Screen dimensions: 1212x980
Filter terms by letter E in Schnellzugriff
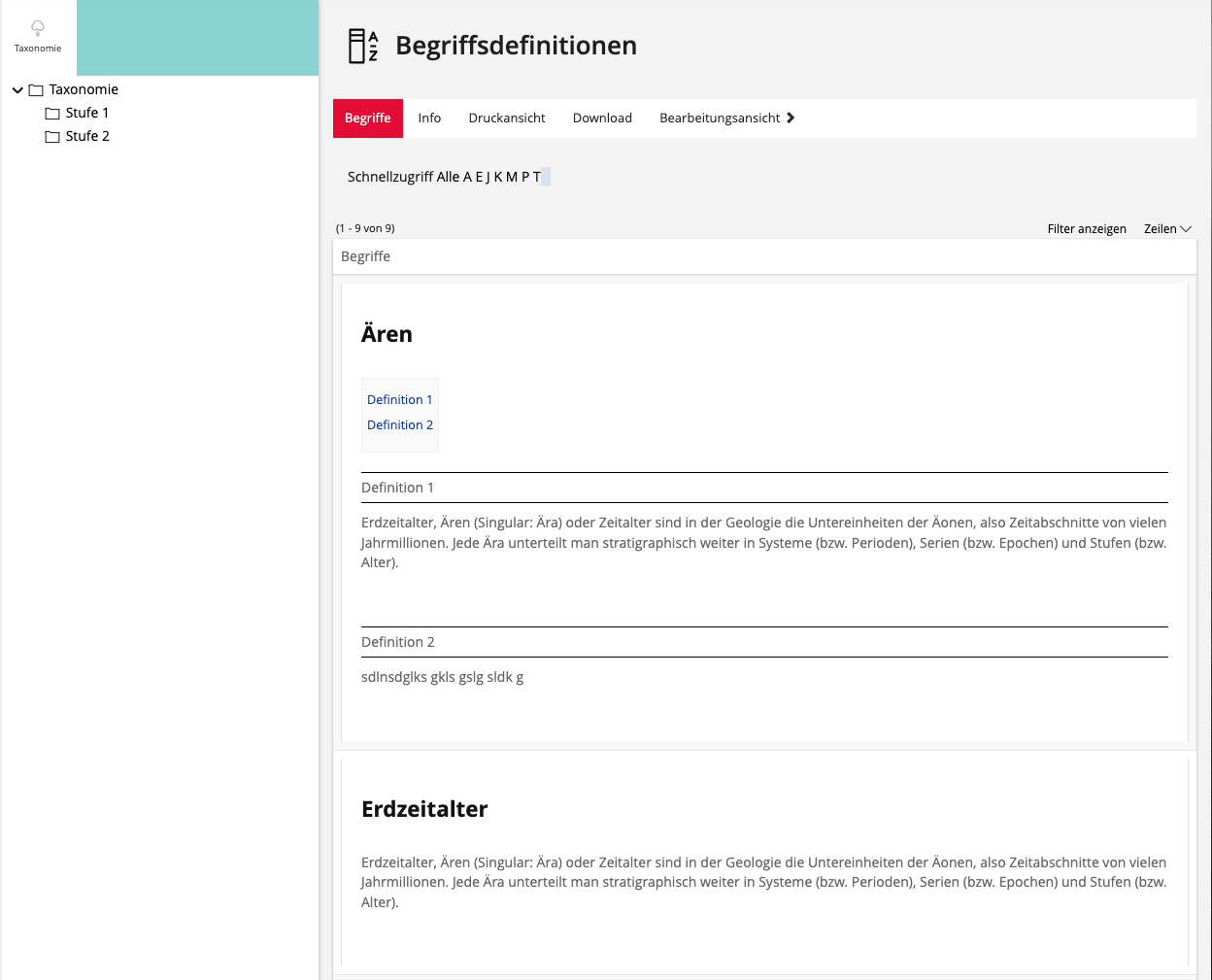479,177
